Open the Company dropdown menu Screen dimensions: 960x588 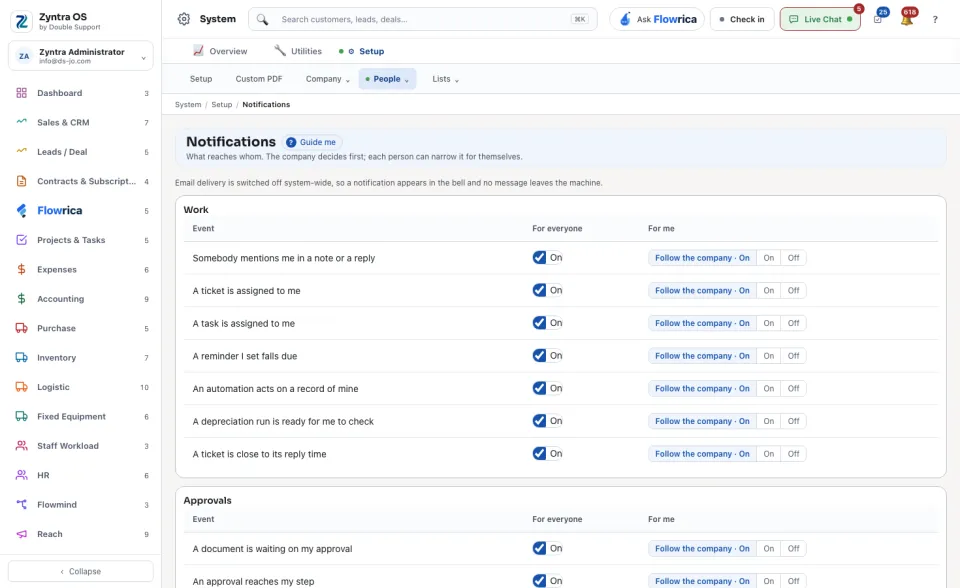coord(328,79)
